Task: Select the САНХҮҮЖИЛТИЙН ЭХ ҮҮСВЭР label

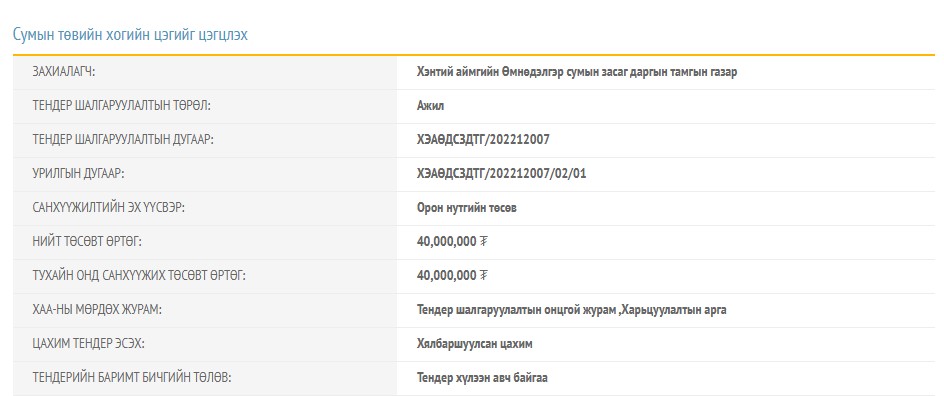Action: point(107,208)
